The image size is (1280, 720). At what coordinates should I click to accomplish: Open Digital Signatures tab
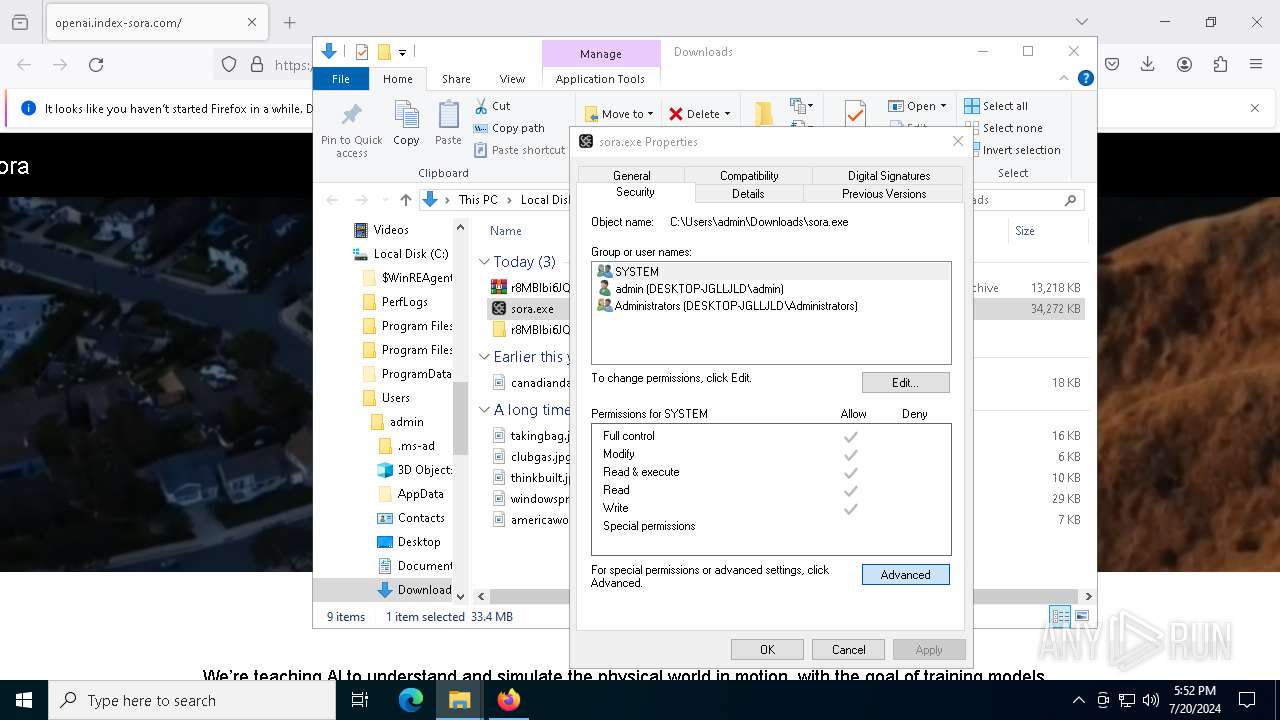tap(889, 175)
